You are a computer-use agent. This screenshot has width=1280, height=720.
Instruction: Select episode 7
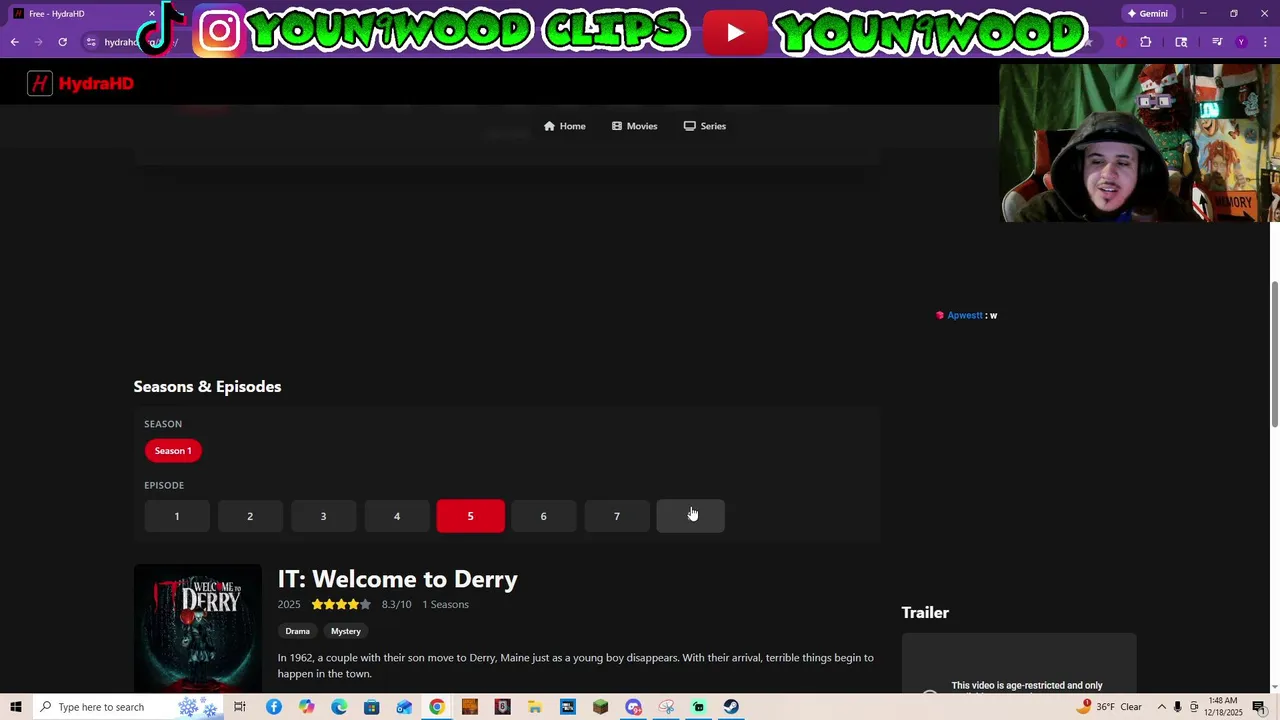(617, 516)
